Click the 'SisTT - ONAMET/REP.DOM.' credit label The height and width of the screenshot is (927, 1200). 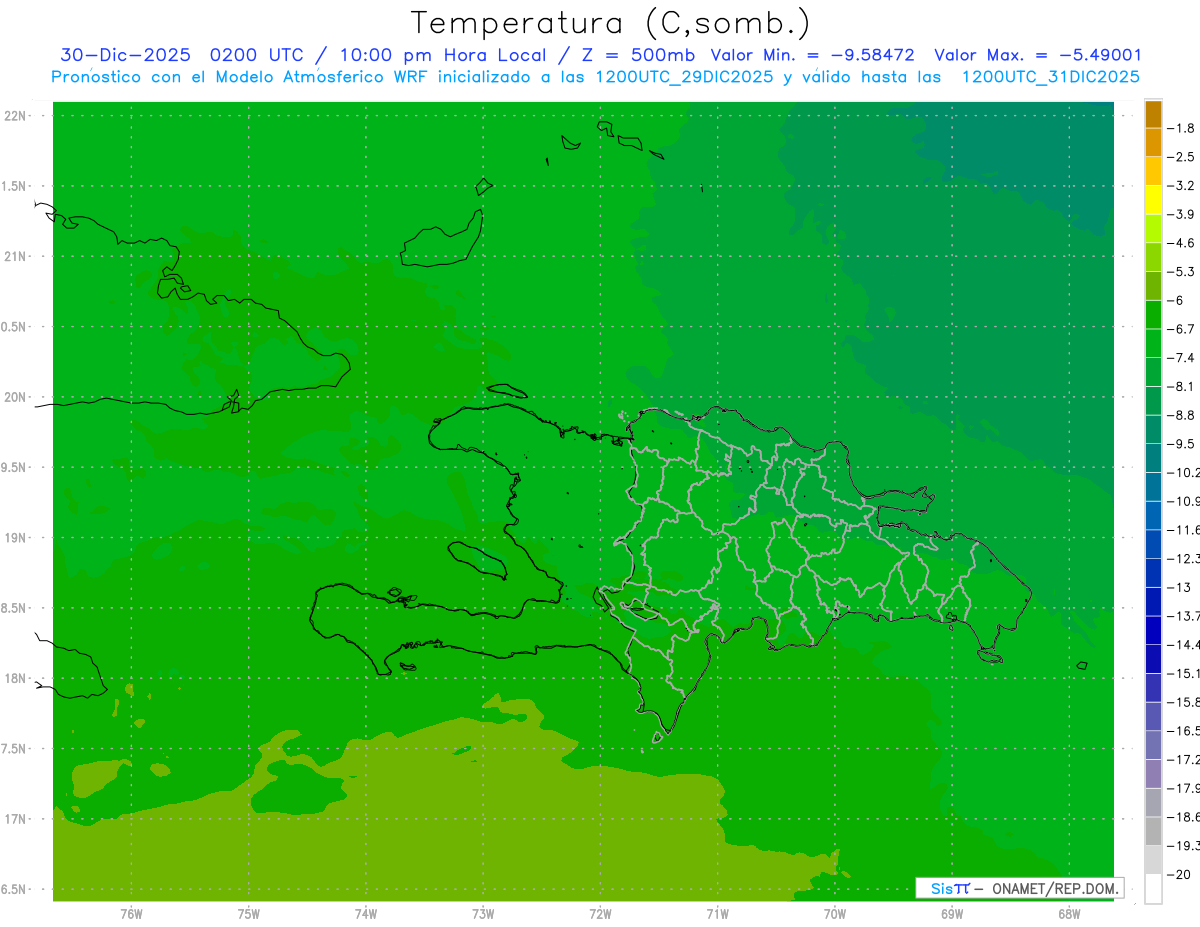tap(1020, 888)
